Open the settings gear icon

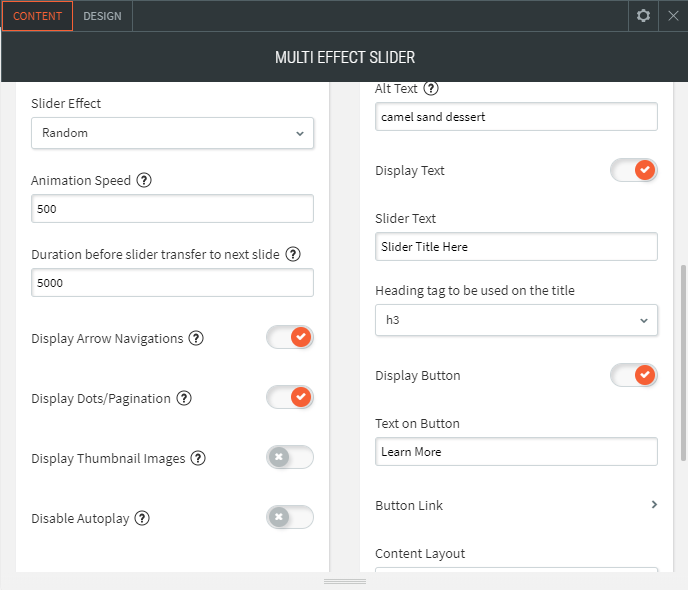pyautogui.click(x=643, y=16)
